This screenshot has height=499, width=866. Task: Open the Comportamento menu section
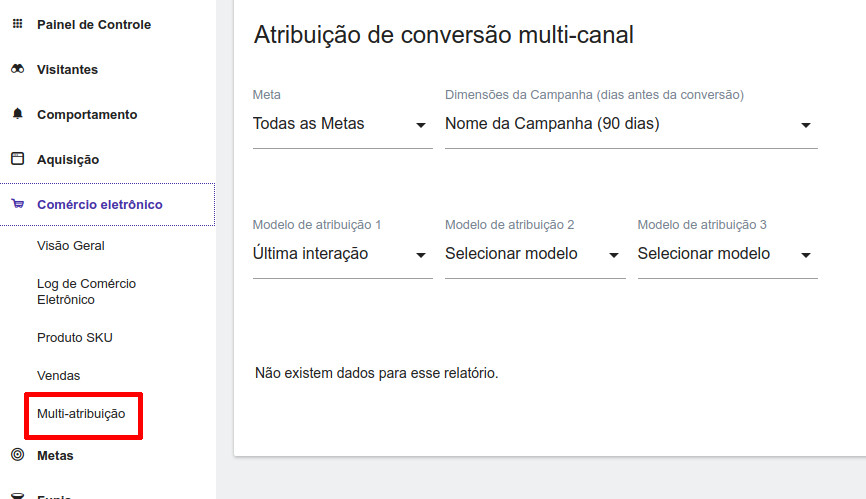(x=87, y=114)
